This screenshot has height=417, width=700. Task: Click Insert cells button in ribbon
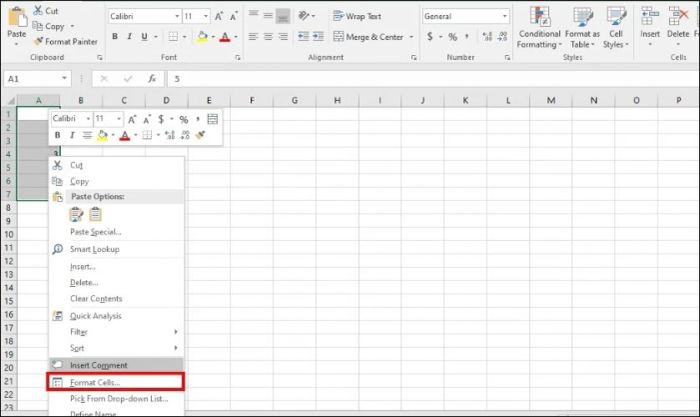pos(650,25)
